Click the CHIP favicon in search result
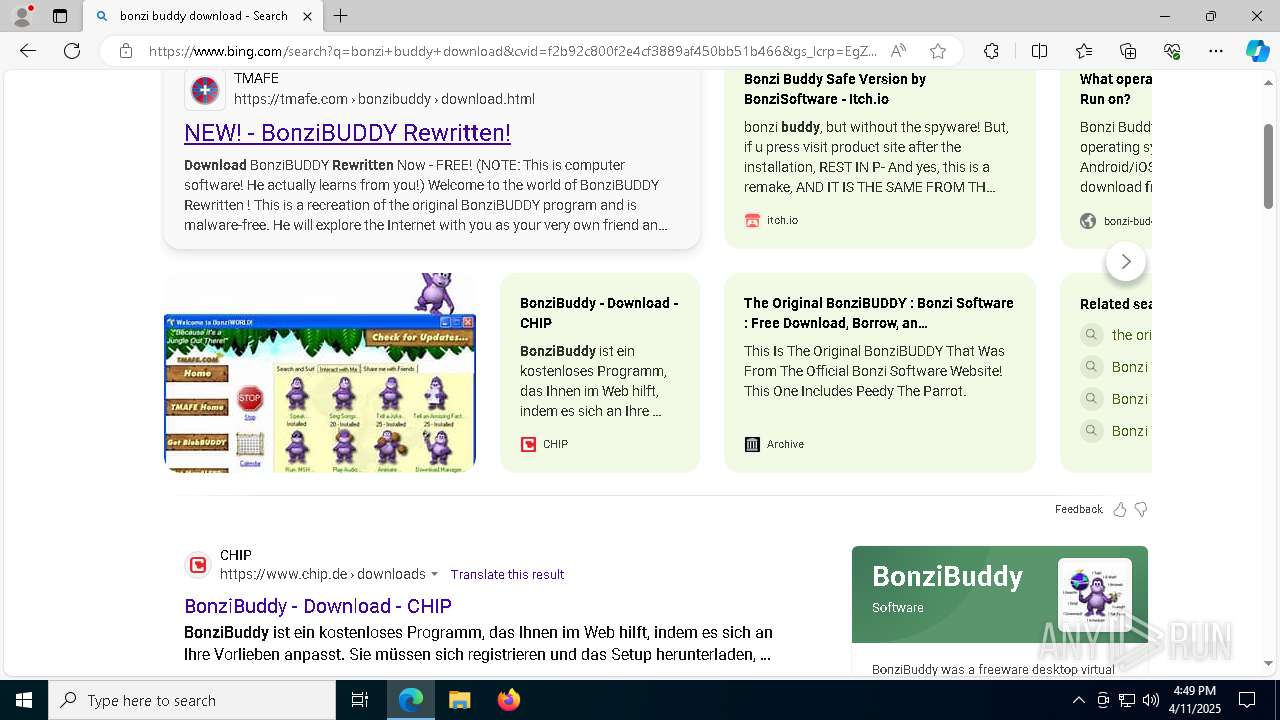Viewport: 1280px width, 720px height. tap(199, 565)
